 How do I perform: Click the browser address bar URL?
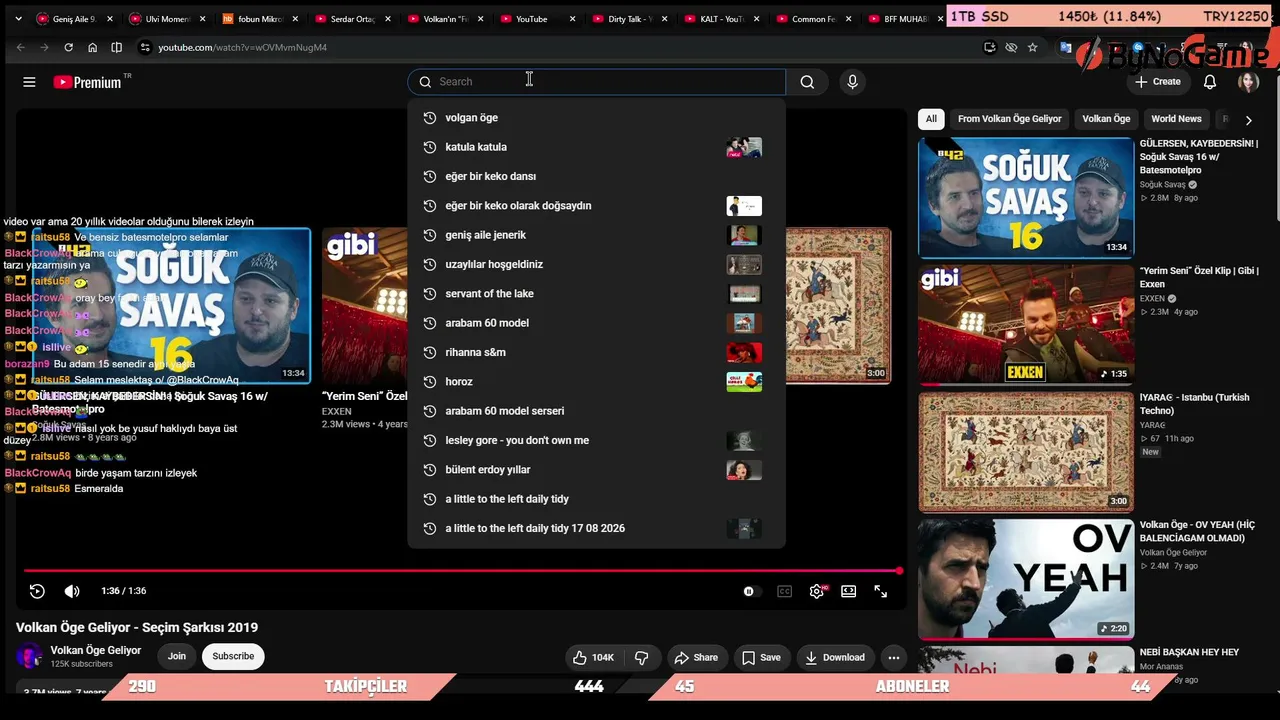[x=242, y=47]
